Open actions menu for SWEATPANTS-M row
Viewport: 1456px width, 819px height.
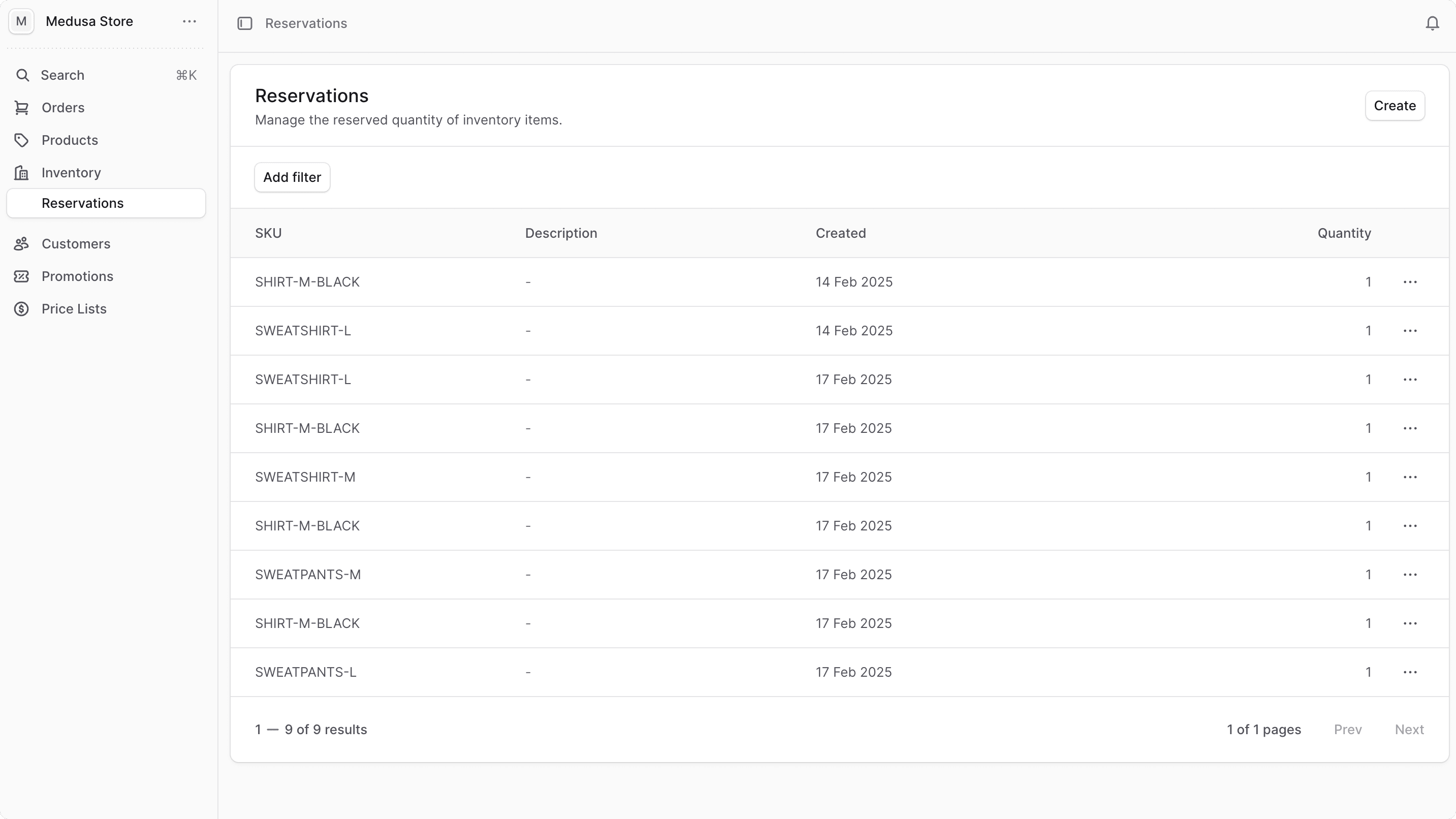1410,574
